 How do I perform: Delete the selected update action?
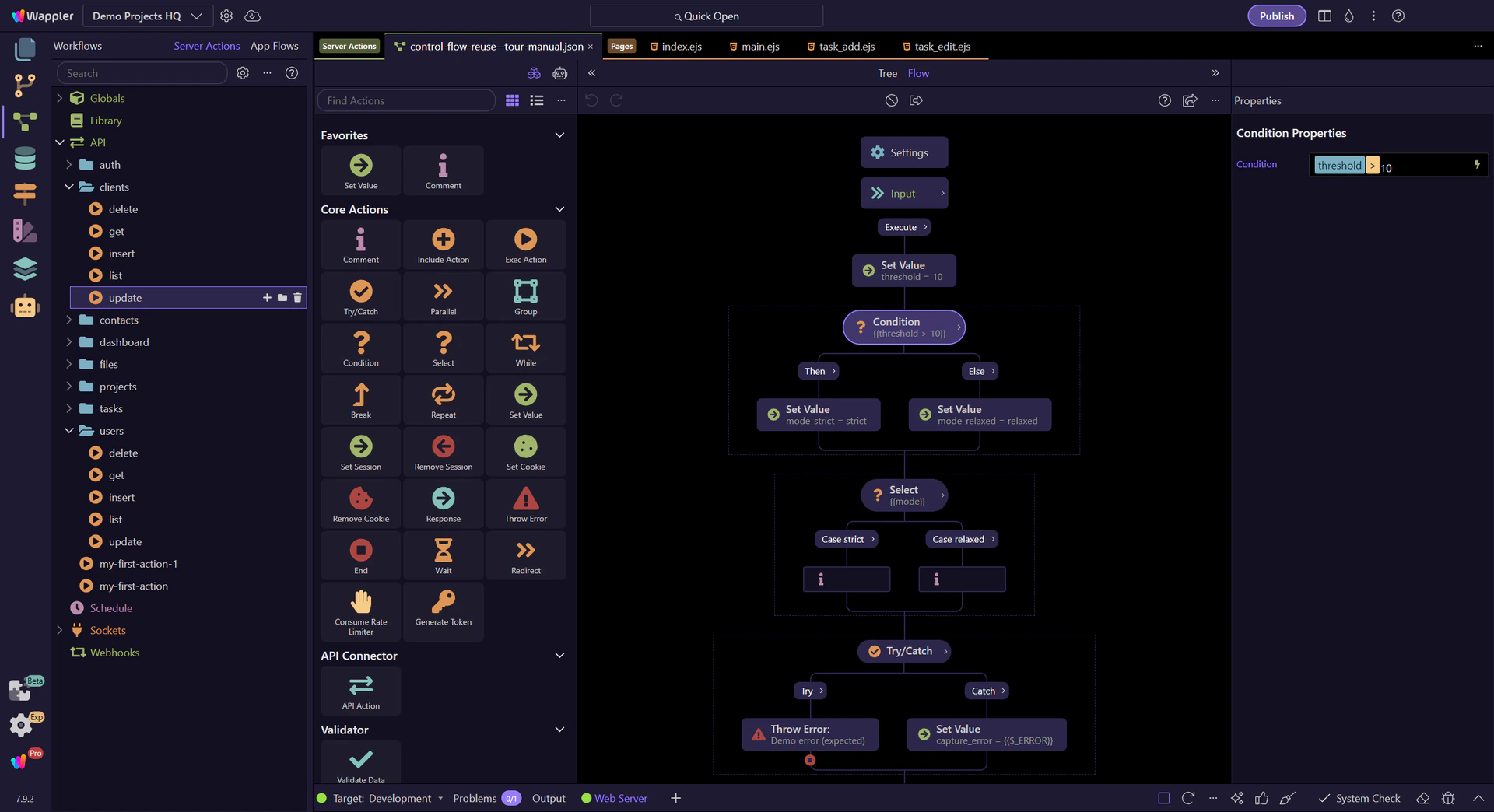point(297,298)
